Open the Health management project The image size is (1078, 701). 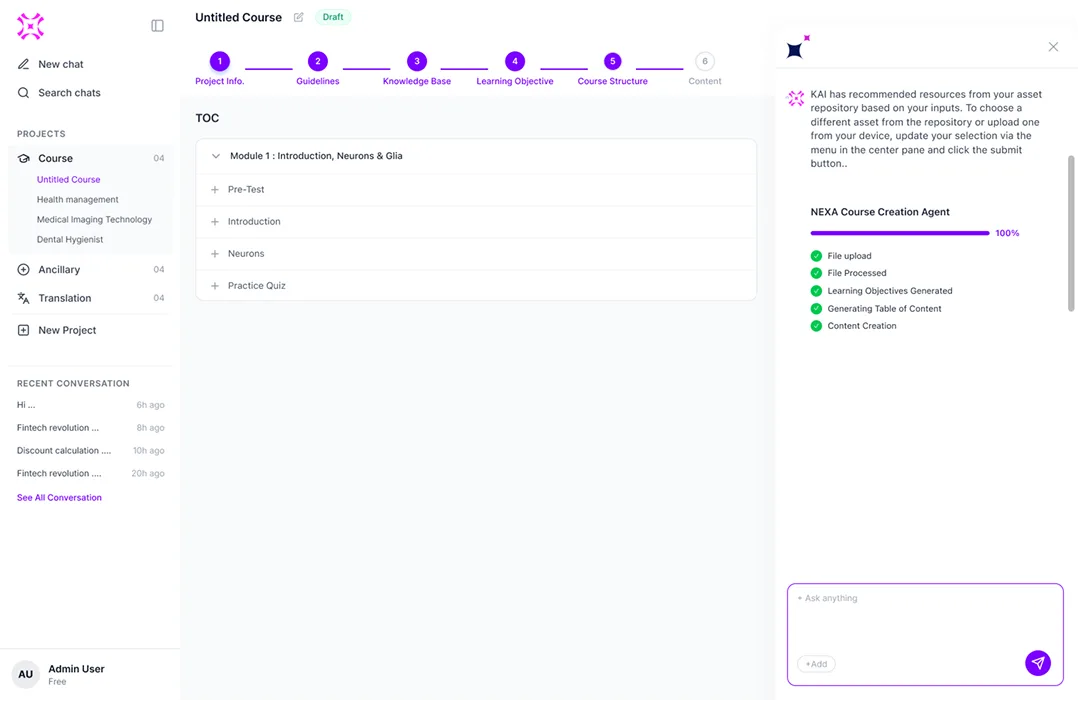[x=78, y=199]
